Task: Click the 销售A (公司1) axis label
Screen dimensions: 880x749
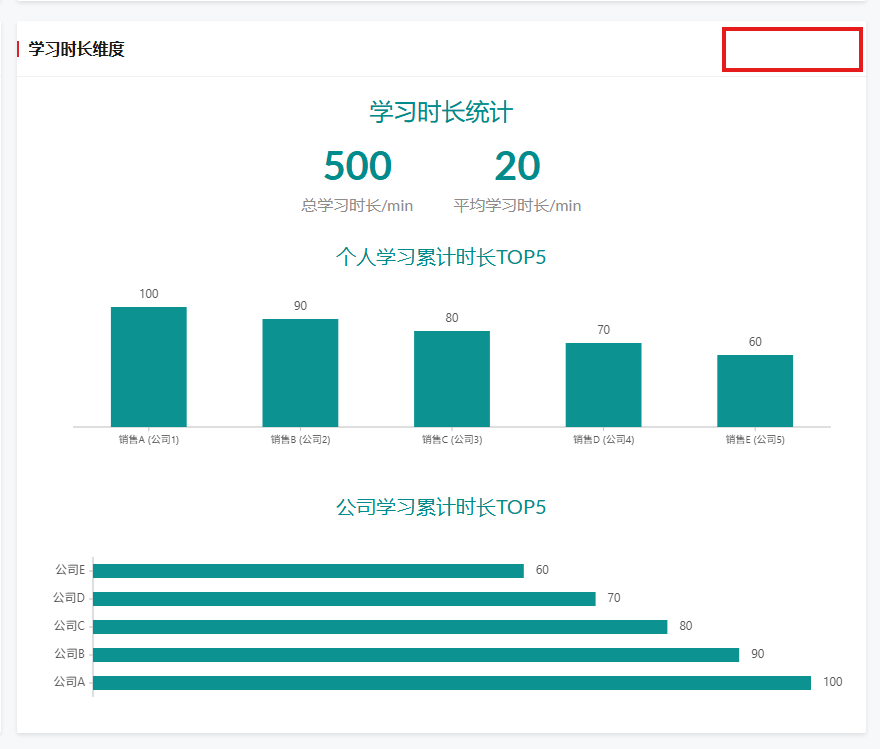Action: point(148,439)
